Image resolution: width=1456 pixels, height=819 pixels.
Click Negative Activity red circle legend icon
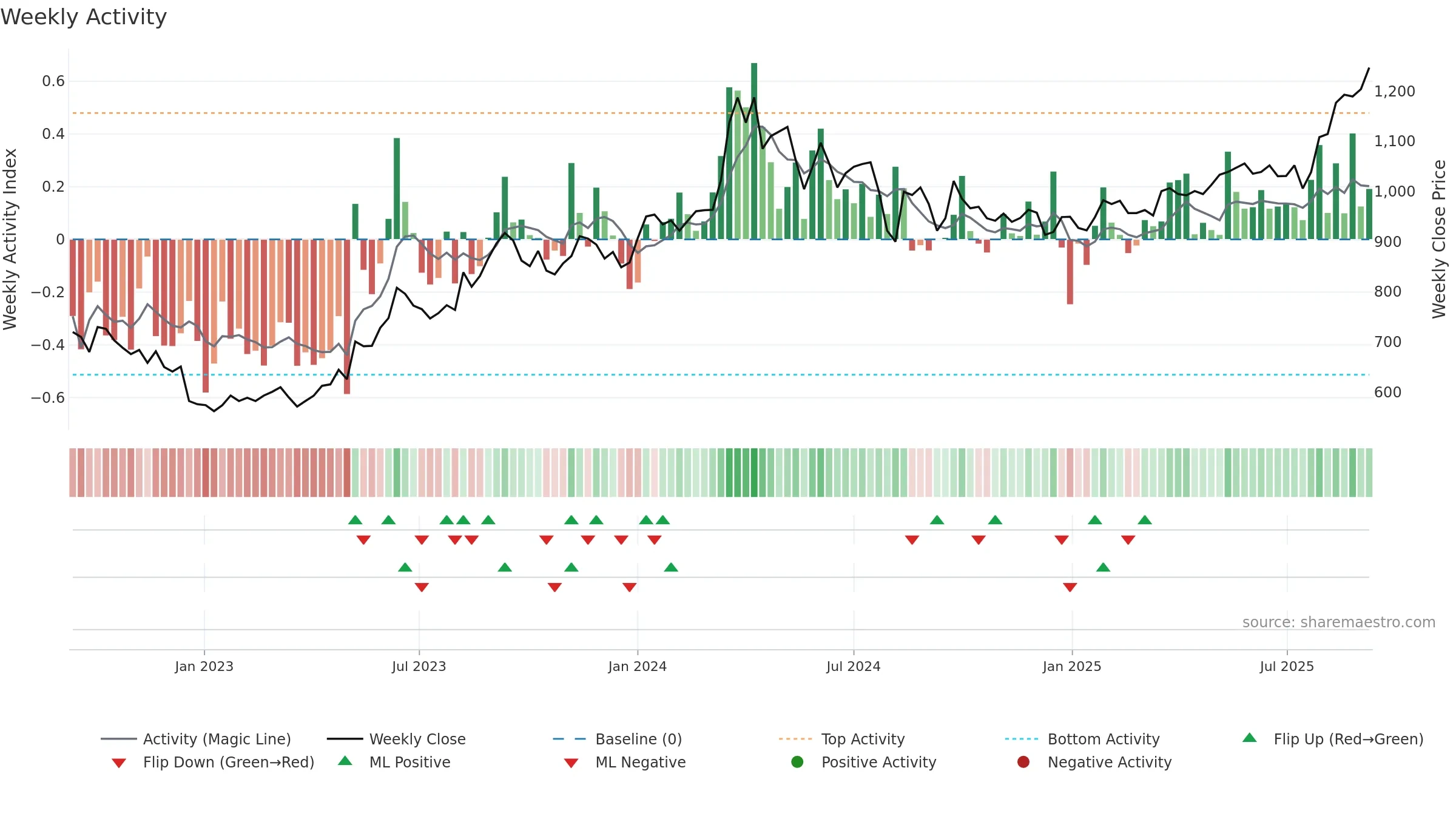point(1023,762)
